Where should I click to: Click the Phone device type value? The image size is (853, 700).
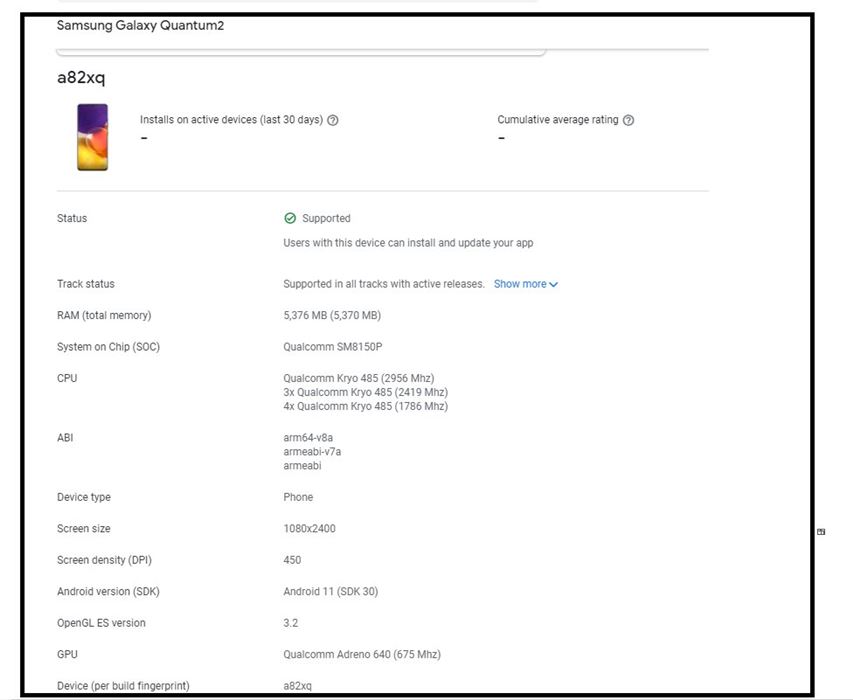click(298, 497)
